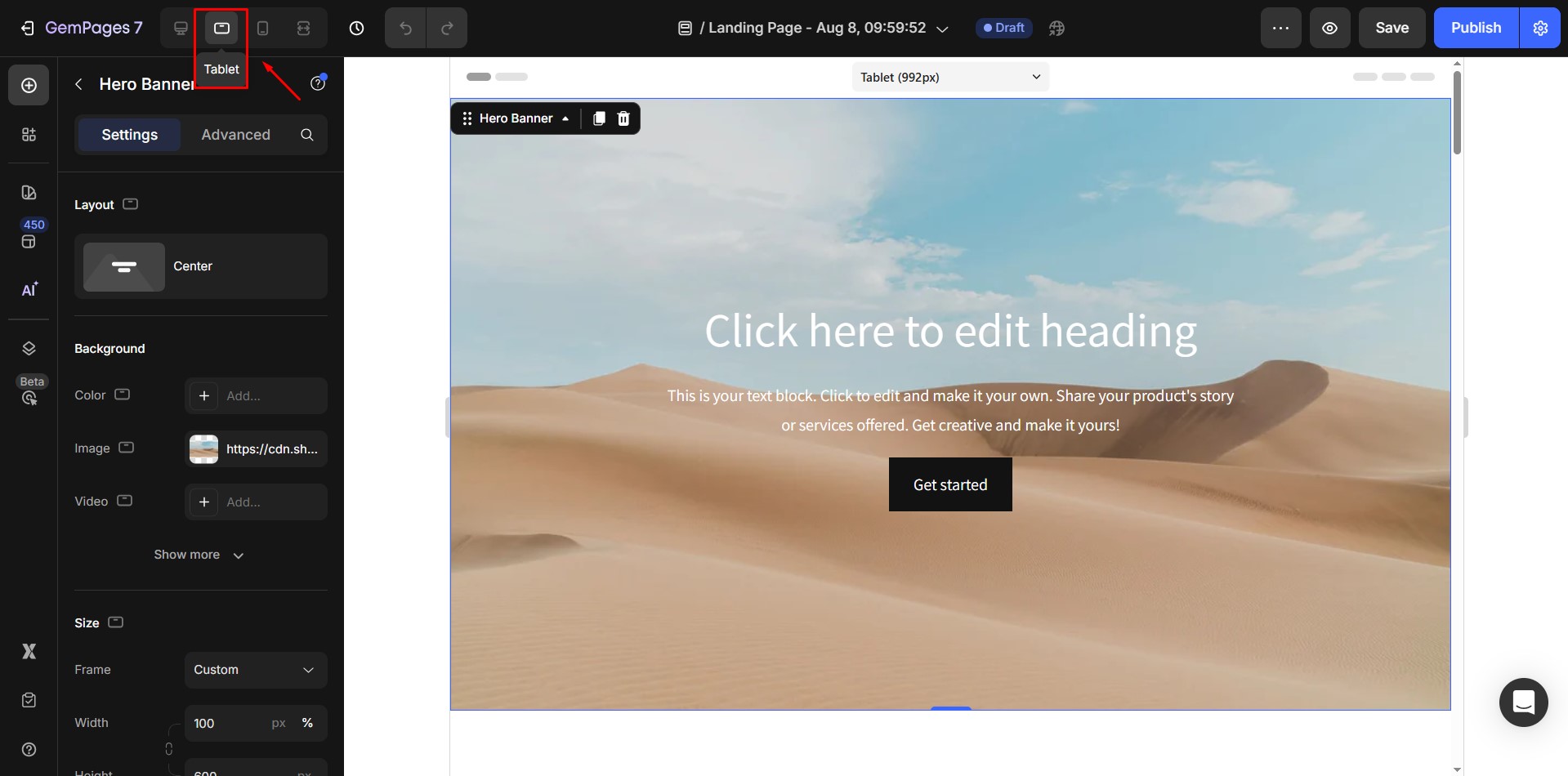Switch to desktop preview mode
The width and height of the screenshot is (1568, 776).
pyautogui.click(x=180, y=27)
